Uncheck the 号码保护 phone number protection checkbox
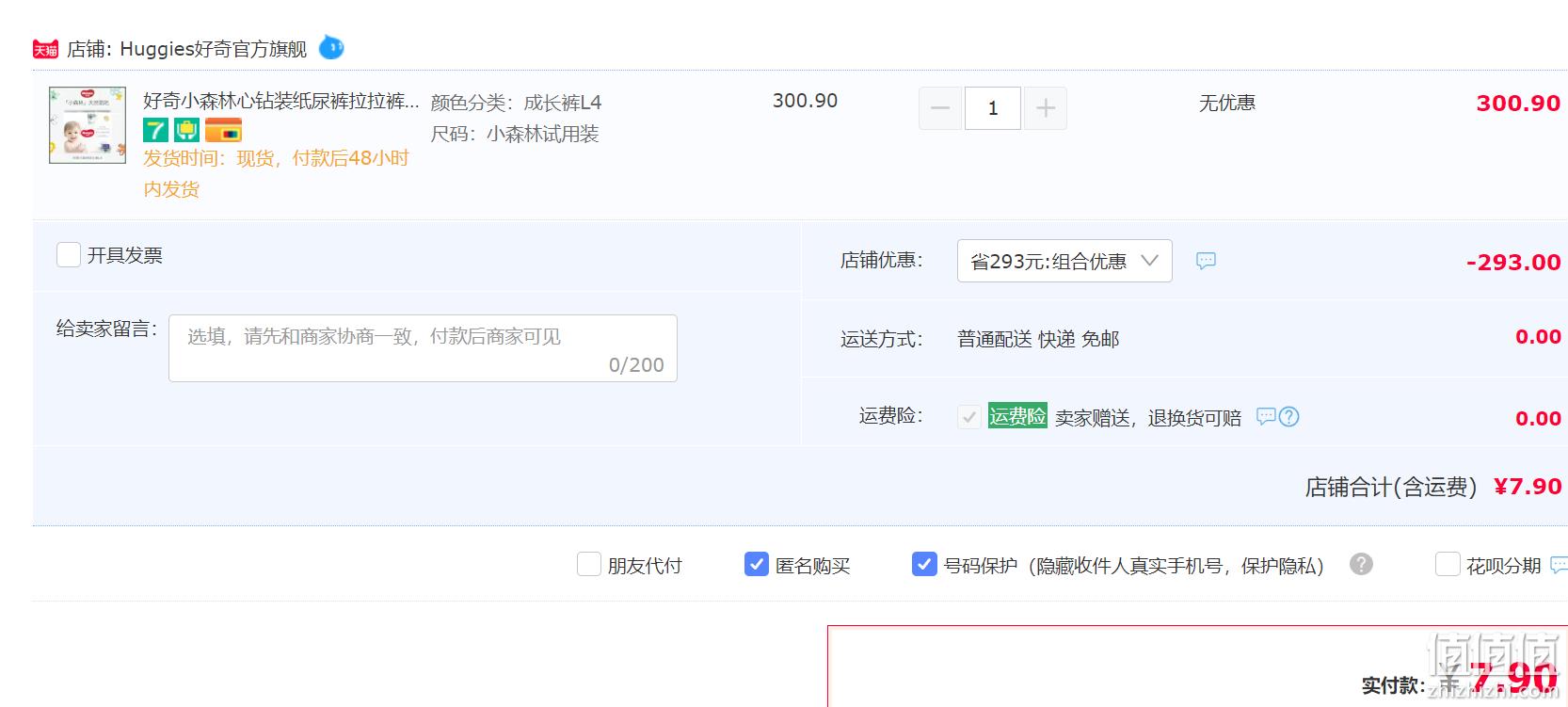The image size is (1568, 707). (x=924, y=564)
